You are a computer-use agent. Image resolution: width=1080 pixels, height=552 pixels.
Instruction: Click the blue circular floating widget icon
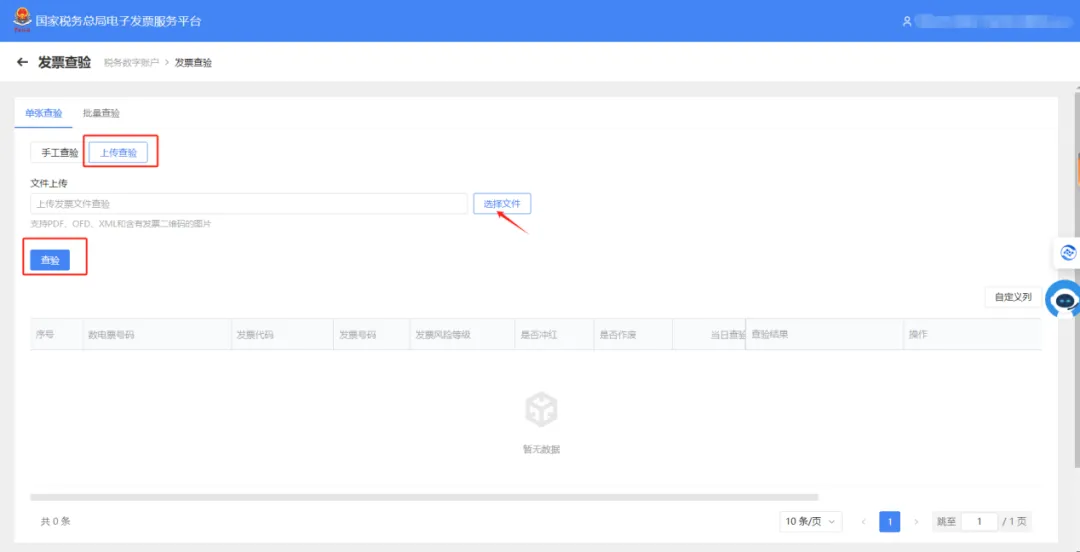click(1068, 253)
